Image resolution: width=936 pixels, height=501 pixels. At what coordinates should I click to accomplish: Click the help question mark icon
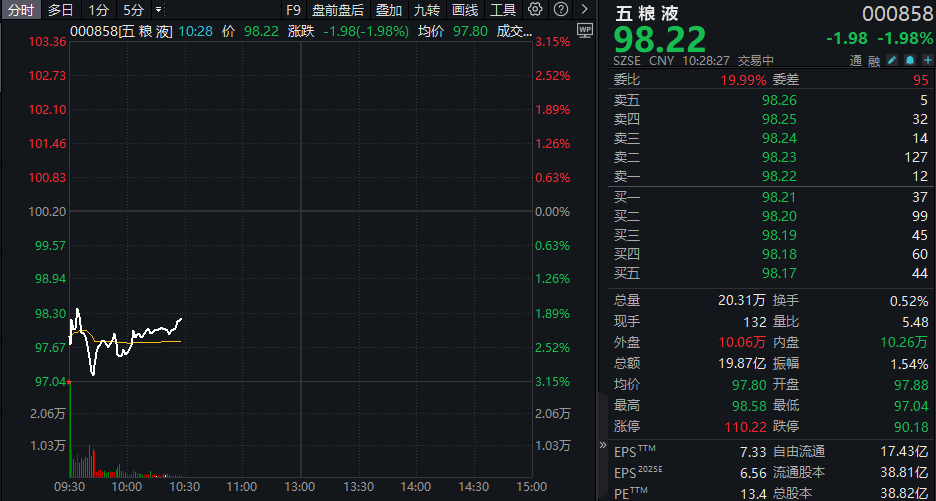click(559, 10)
